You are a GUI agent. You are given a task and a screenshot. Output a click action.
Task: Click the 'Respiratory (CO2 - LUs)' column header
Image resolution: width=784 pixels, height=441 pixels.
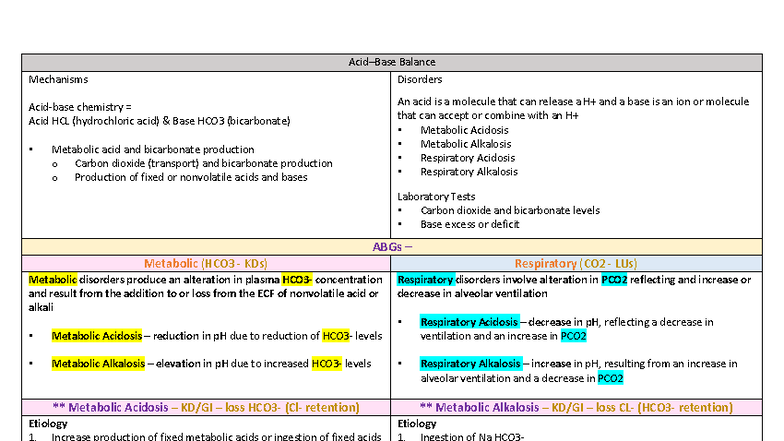pyautogui.click(x=576, y=264)
